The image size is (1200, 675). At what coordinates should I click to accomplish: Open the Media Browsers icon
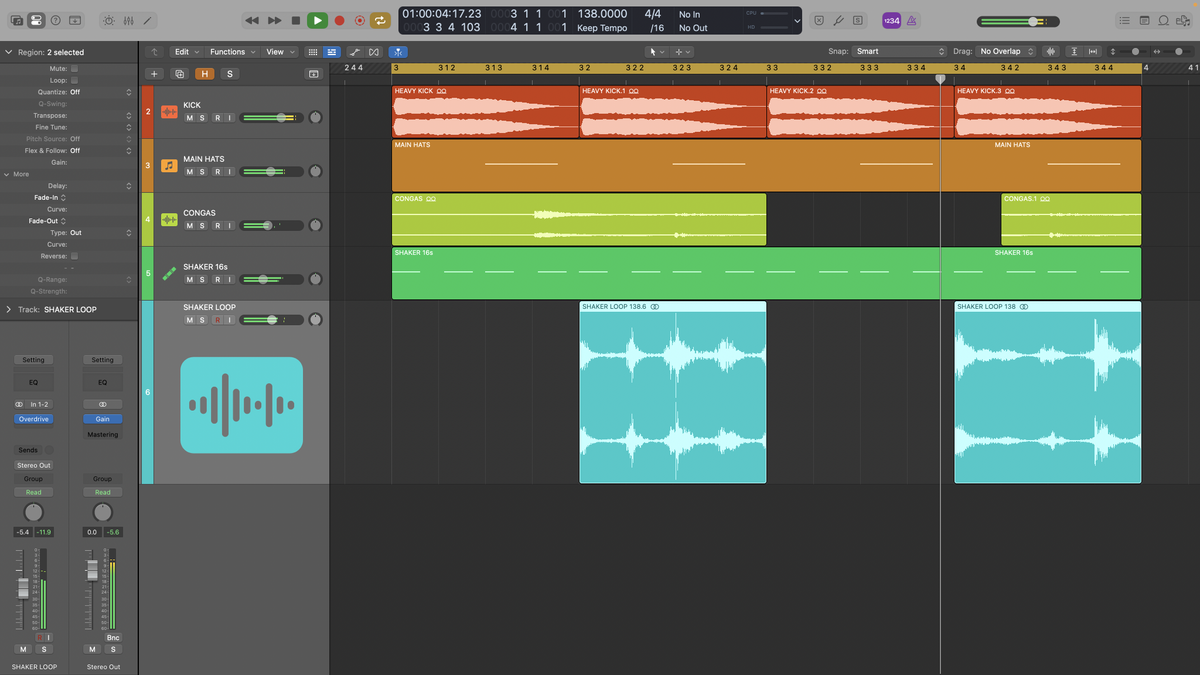click(x=1183, y=20)
